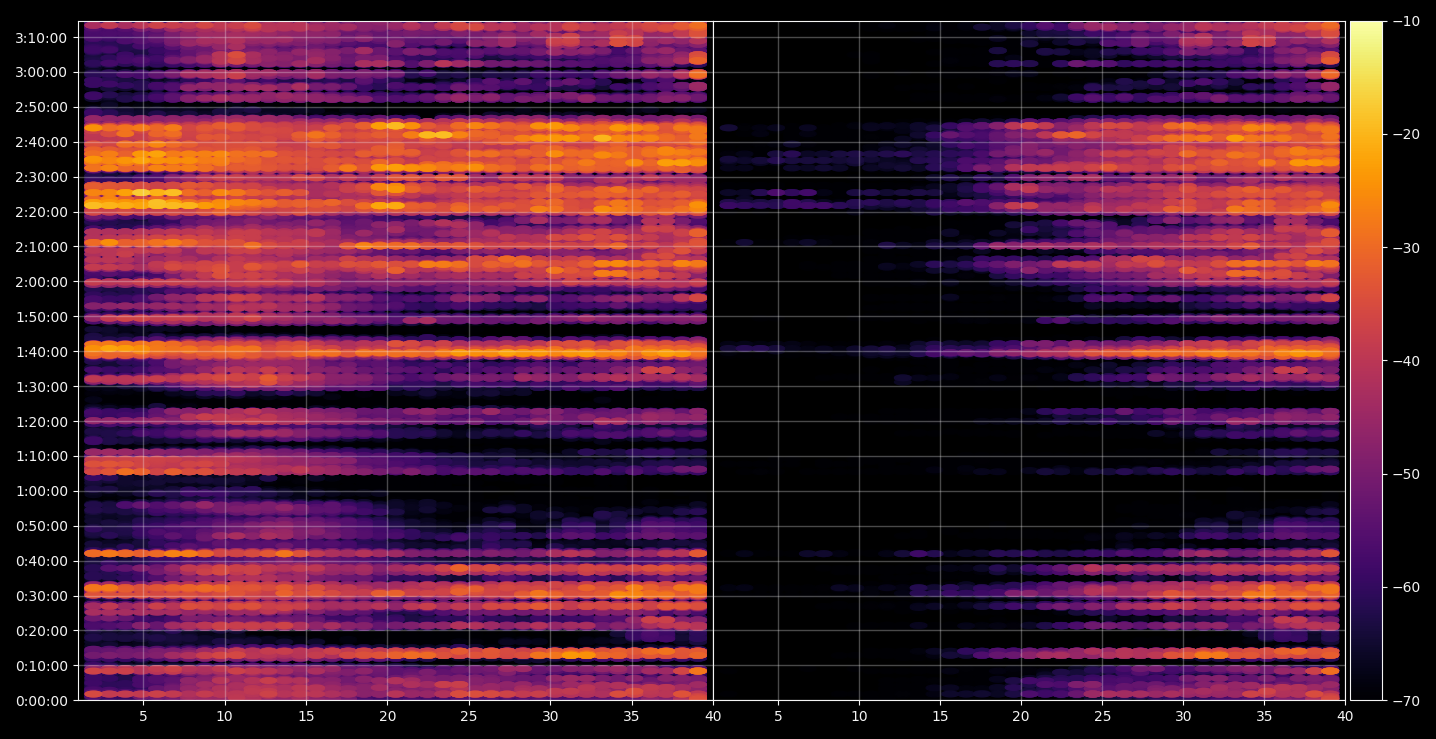Select x-axis tick 20 of right heatmap
Screen dimensions: 1436x739
click(x=1021, y=717)
